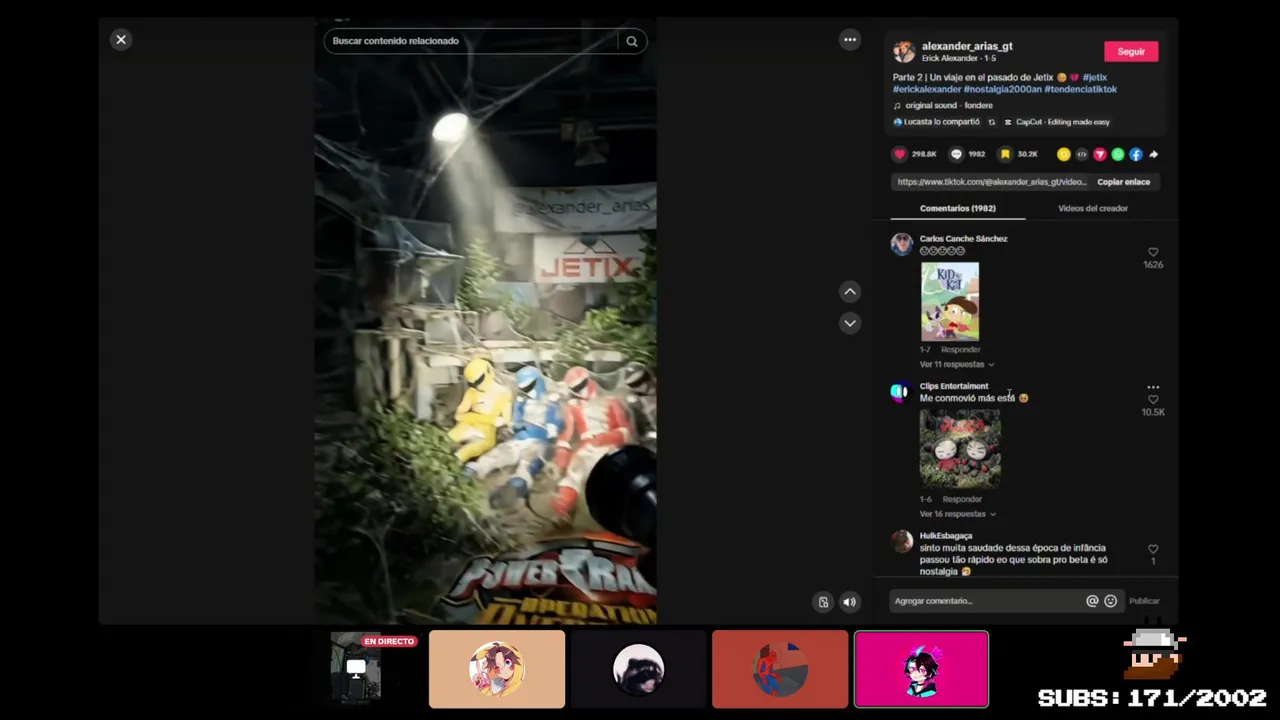Click the embed code icon
Image resolution: width=1280 pixels, height=720 pixels.
[x=1081, y=154]
